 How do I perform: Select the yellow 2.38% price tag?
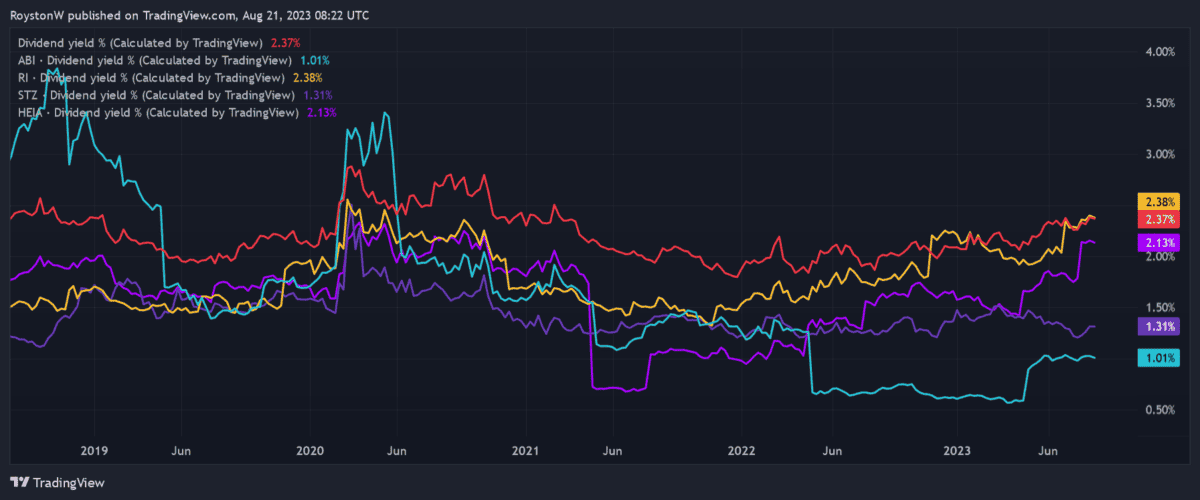pyautogui.click(x=1159, y=201)
